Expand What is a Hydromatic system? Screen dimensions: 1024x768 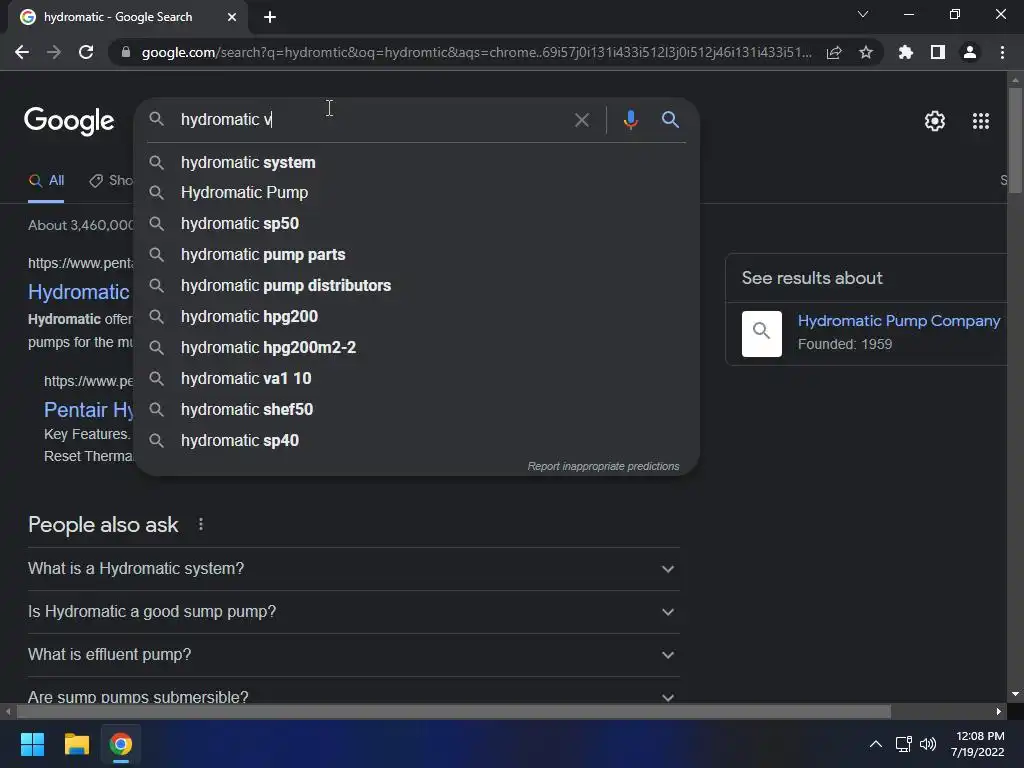click(x=353, y=569)
